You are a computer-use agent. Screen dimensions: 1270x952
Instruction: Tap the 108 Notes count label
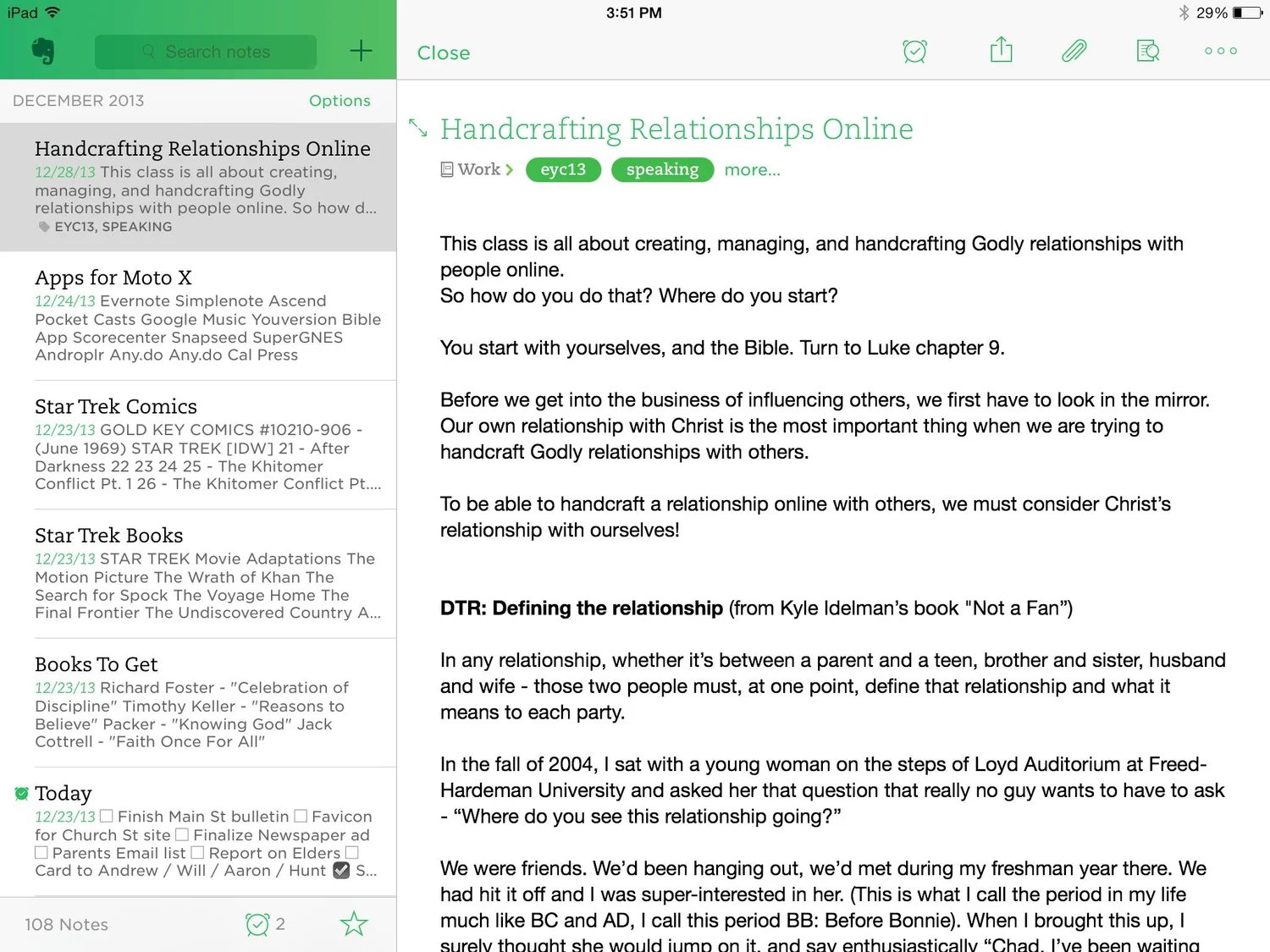coord(66,925)
